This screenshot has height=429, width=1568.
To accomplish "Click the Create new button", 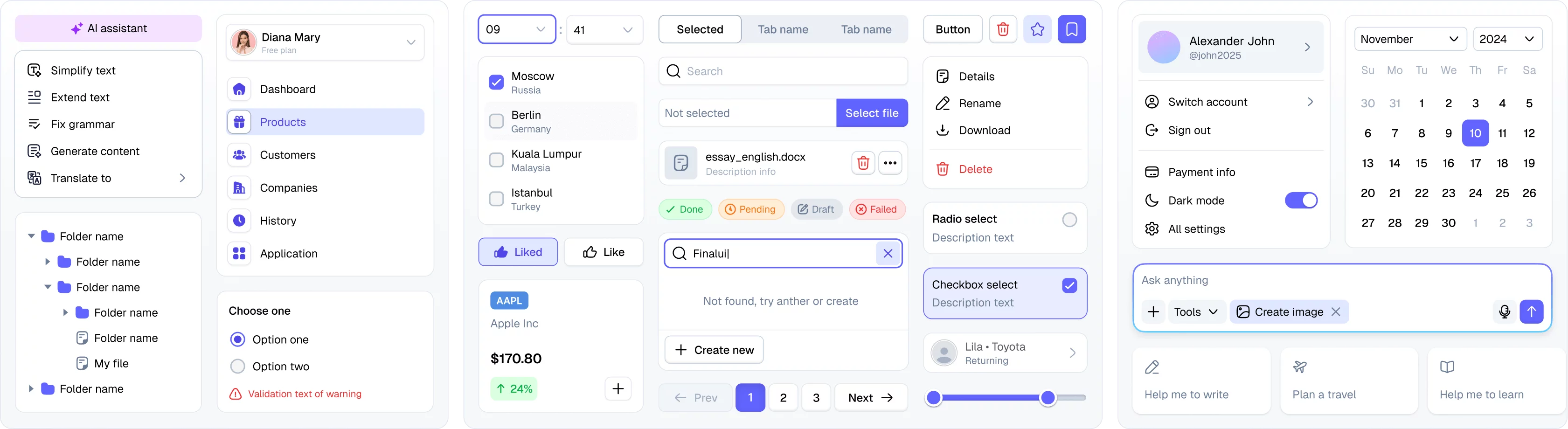I will point(714,349).
